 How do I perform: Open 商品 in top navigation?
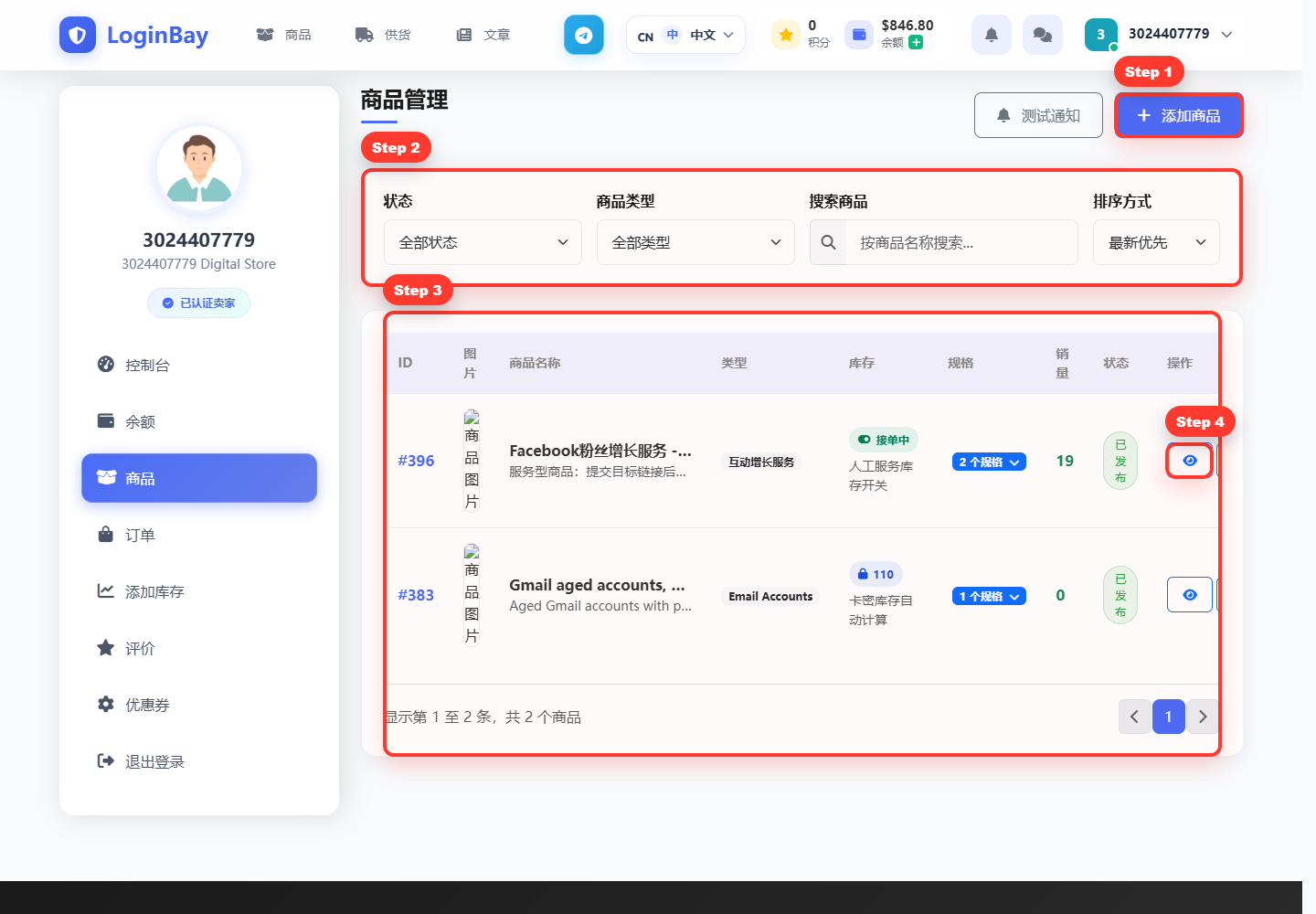(x=284, y=35)
